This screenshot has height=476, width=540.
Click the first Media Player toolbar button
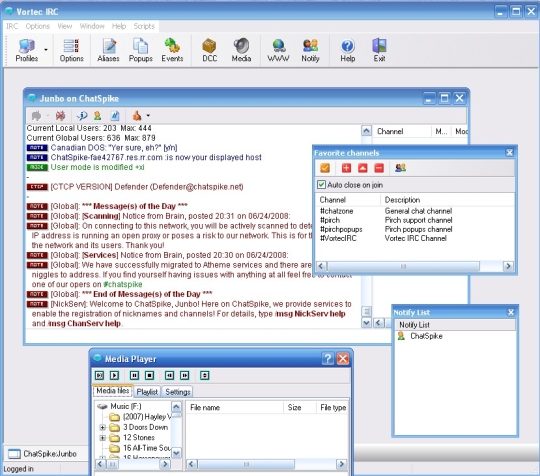(100, 375)
